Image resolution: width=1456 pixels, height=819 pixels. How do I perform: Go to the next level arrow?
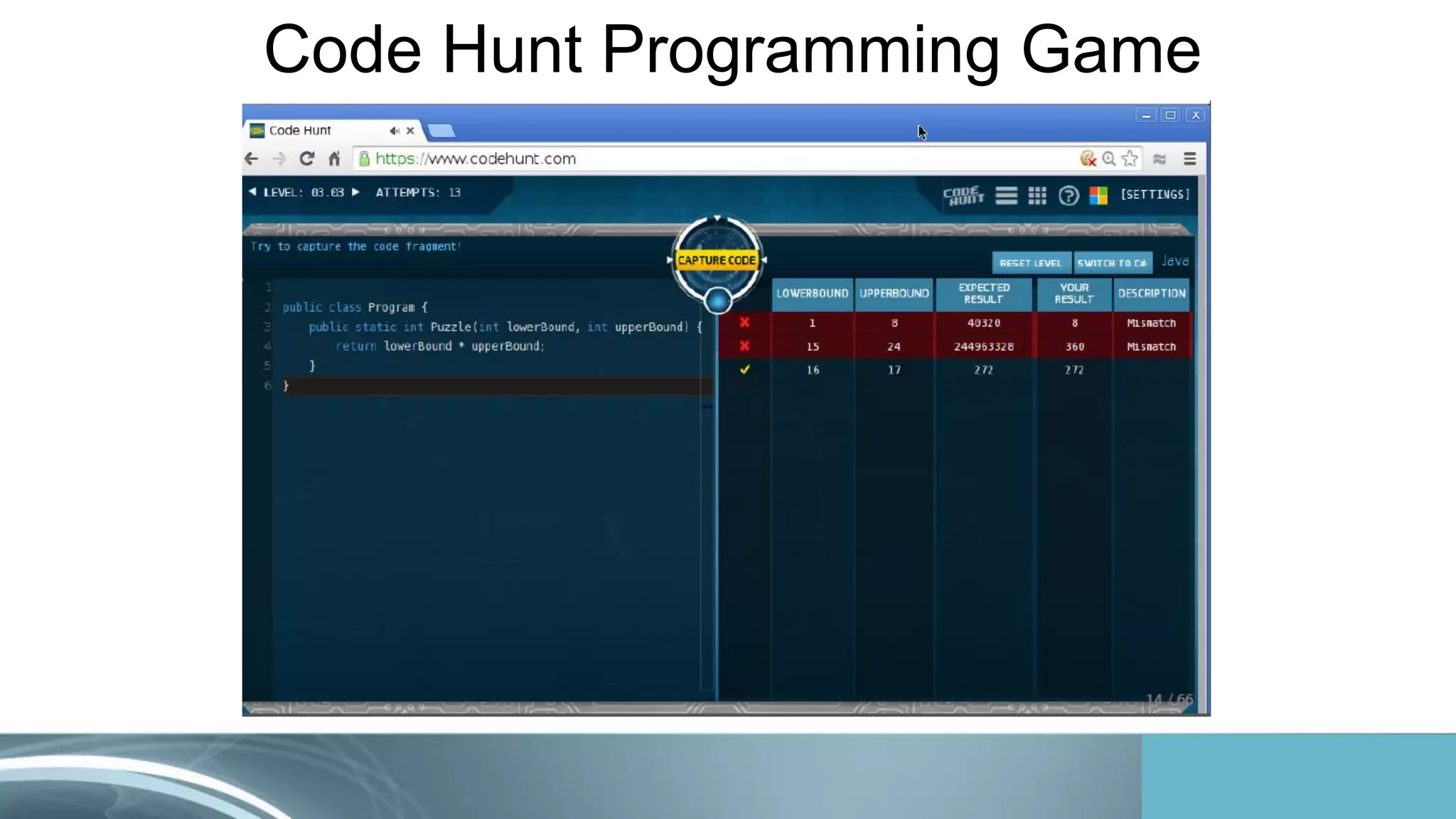pos(355,192)
